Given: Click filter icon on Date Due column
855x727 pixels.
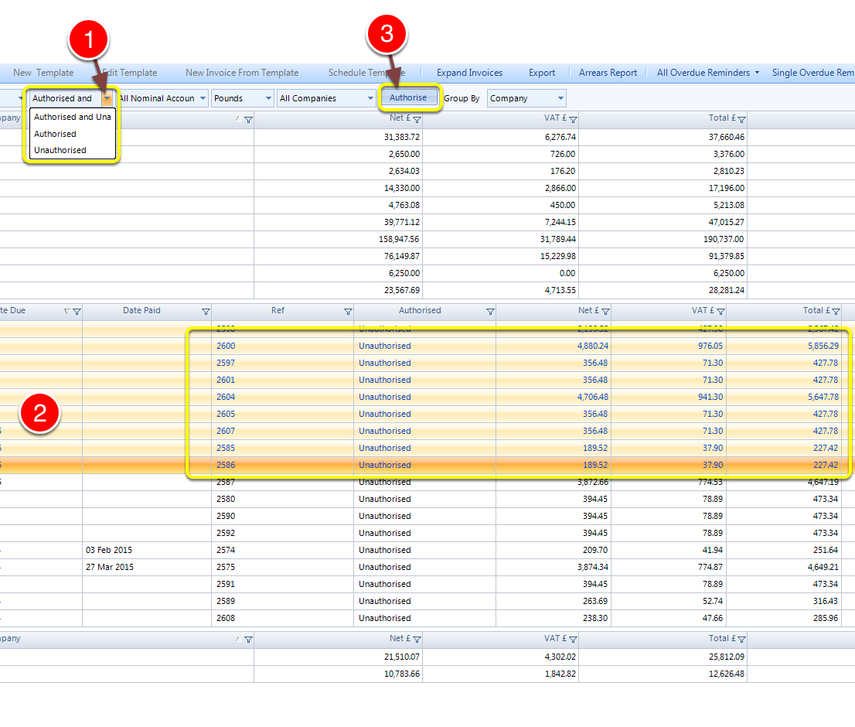Looking at the screenshot, I should click(x=77, y=311).
